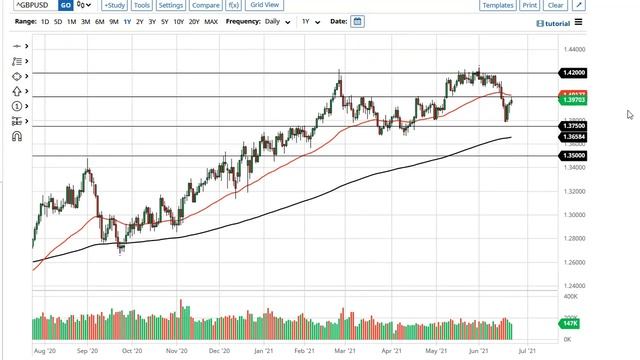Set range to 1M

[71, 22]
